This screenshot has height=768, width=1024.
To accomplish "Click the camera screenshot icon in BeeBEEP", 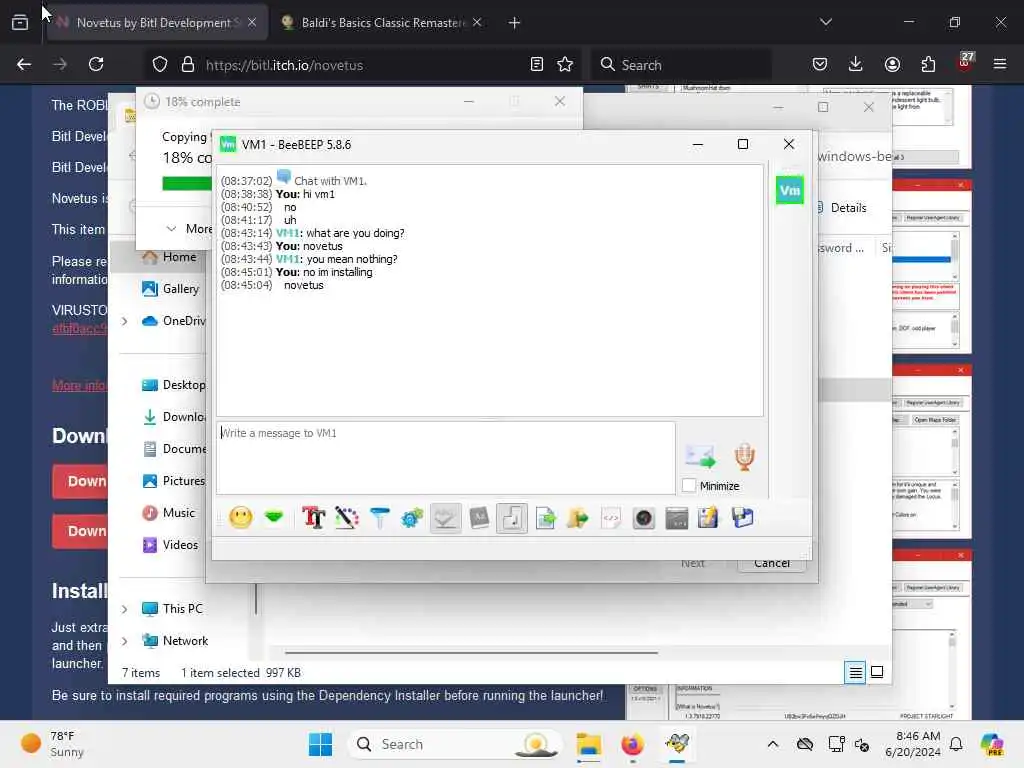I will [x=643, y=518].
